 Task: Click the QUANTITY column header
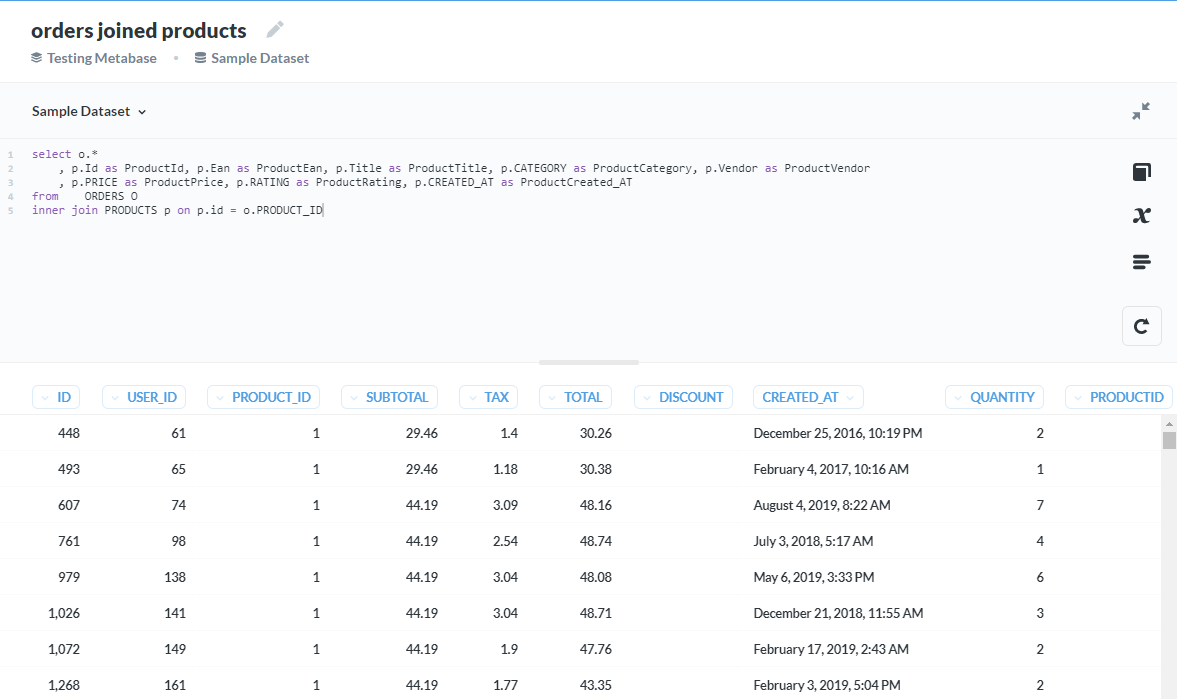coord(995,397)
